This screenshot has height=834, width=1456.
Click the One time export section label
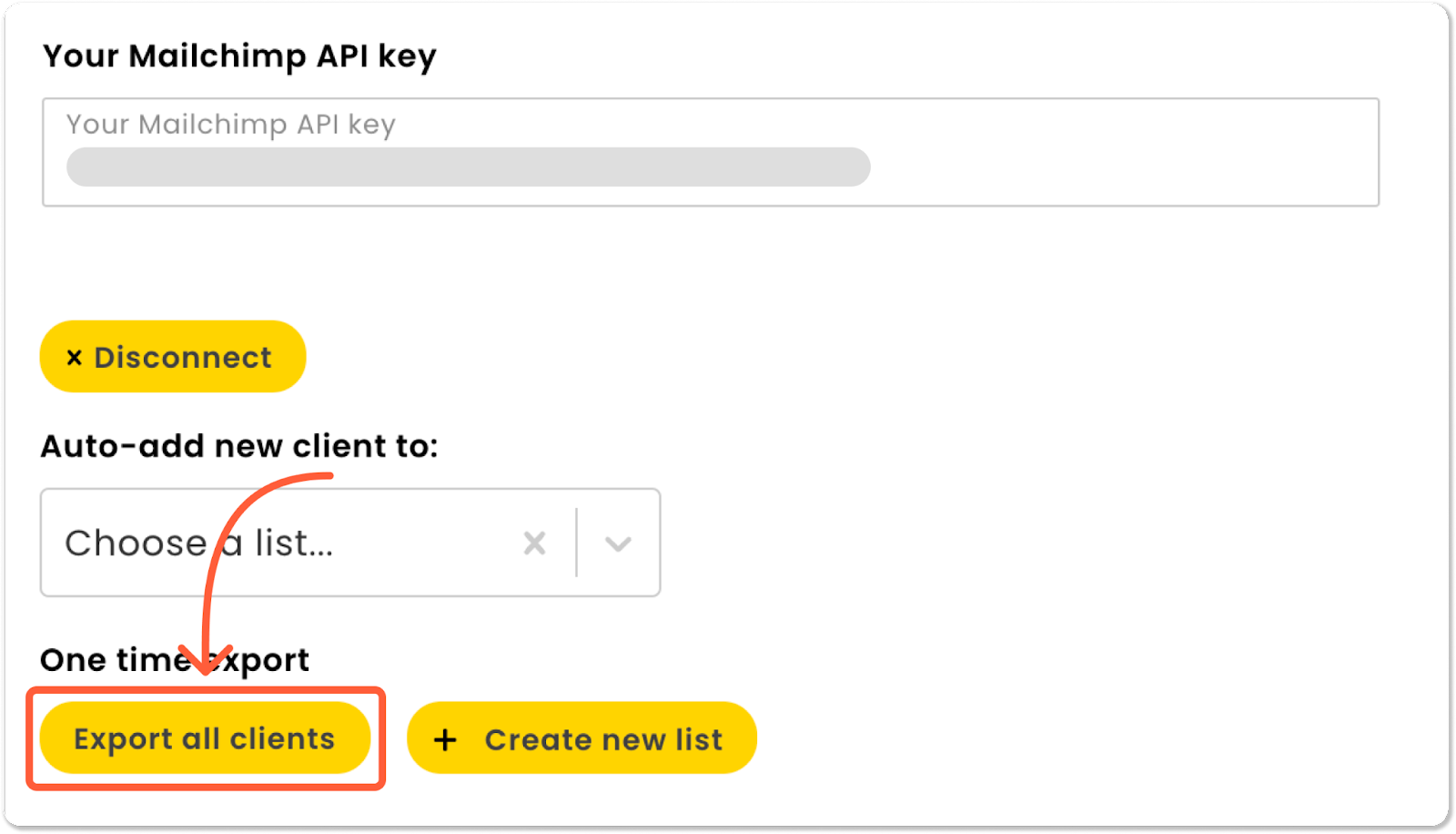[x=175, y=659]
